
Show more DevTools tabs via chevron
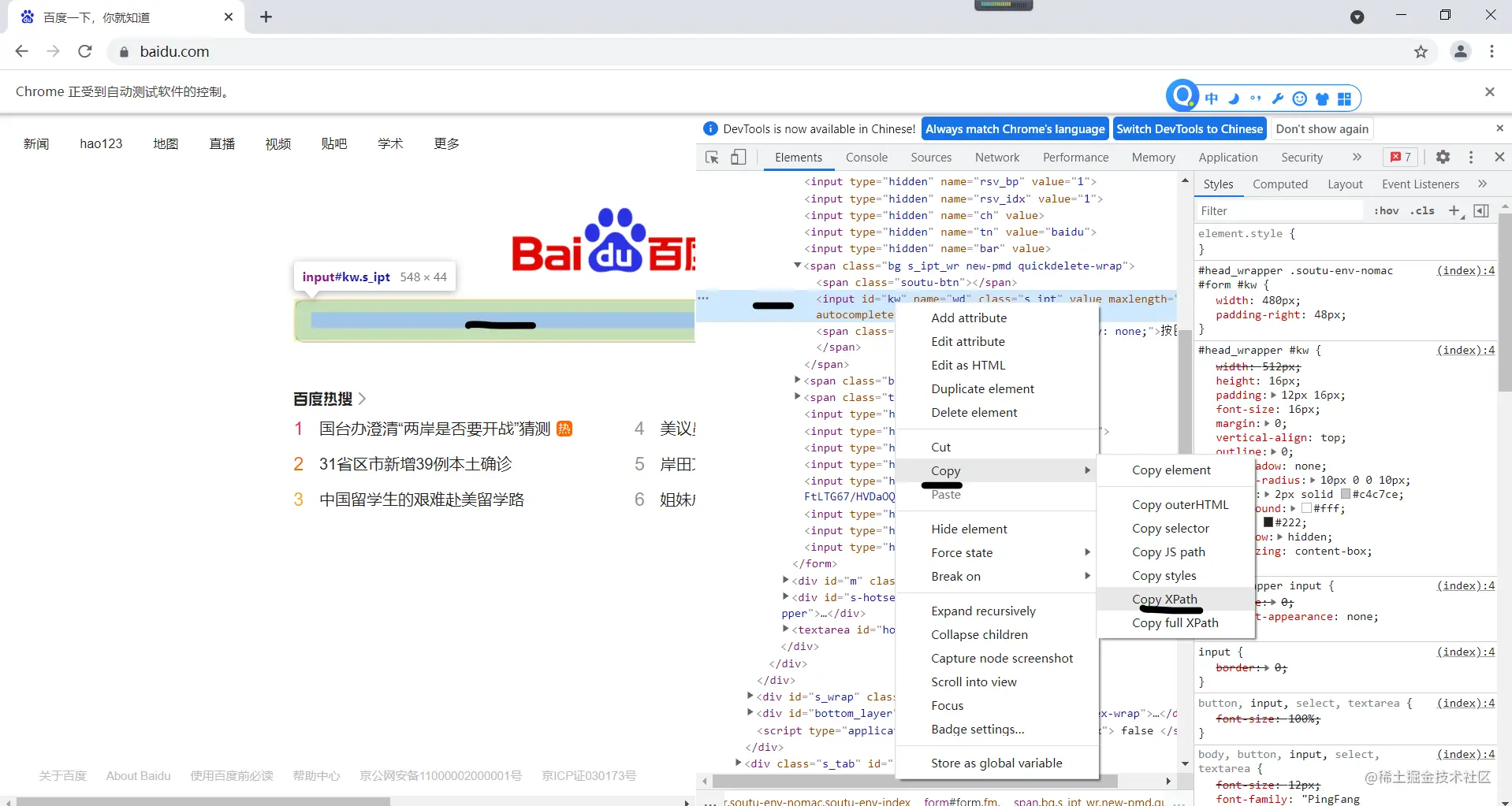[x=1357, y=157]
